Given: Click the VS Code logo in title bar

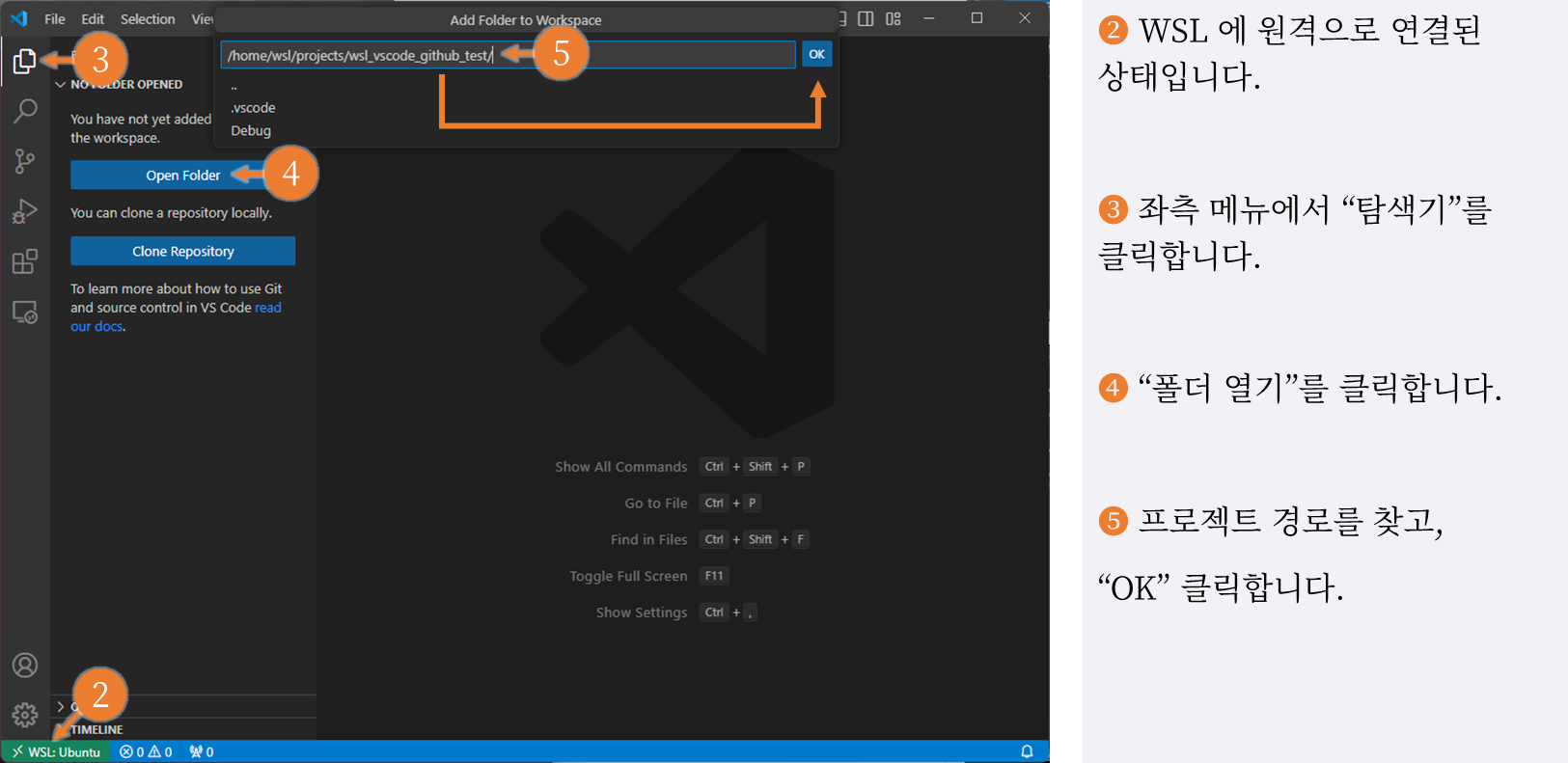Looking at the screenshot, I should [19, 18].
